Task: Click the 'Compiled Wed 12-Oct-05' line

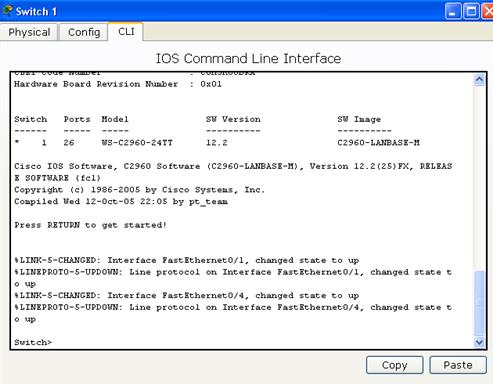Action: click(121, 201)
